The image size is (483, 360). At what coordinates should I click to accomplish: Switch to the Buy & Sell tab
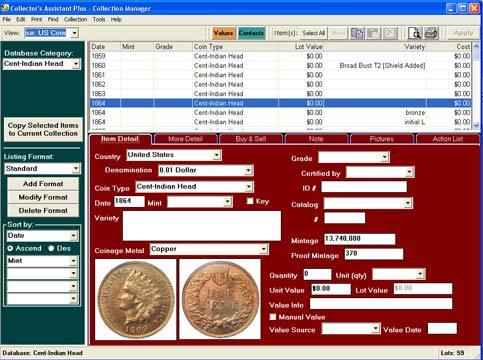point(251,139)
